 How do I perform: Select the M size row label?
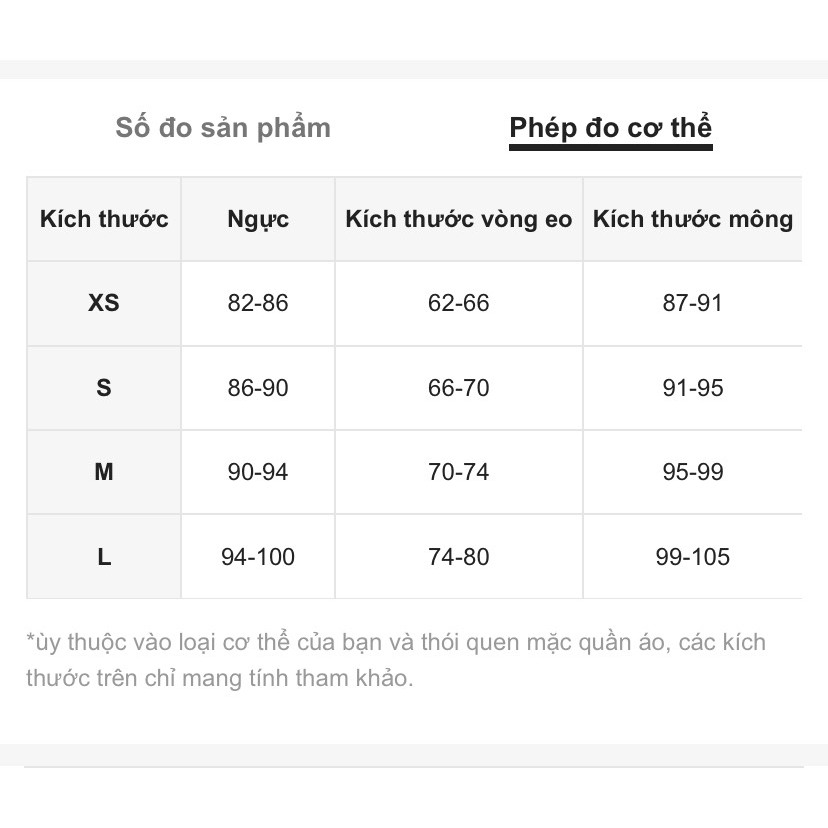104,472
